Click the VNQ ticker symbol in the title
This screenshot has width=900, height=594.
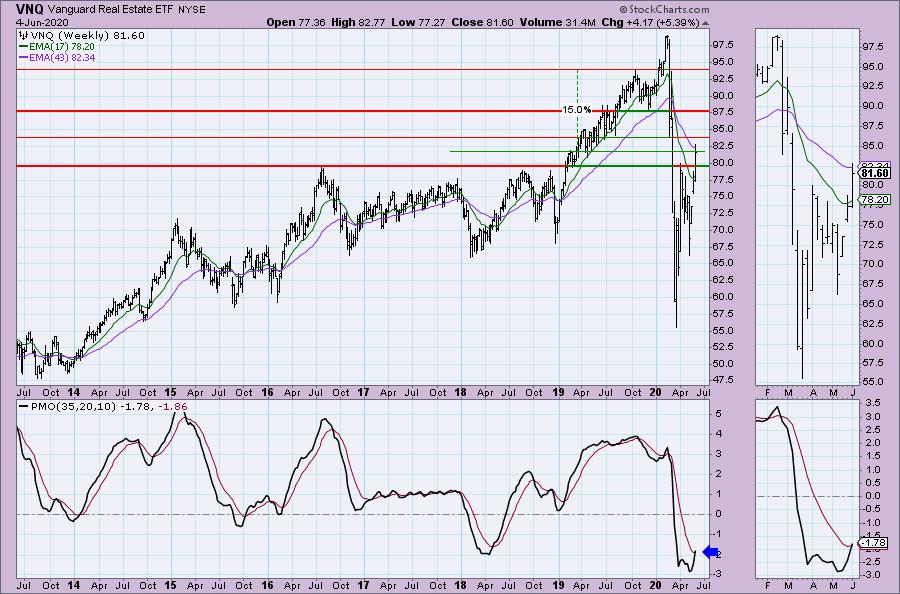30,9
